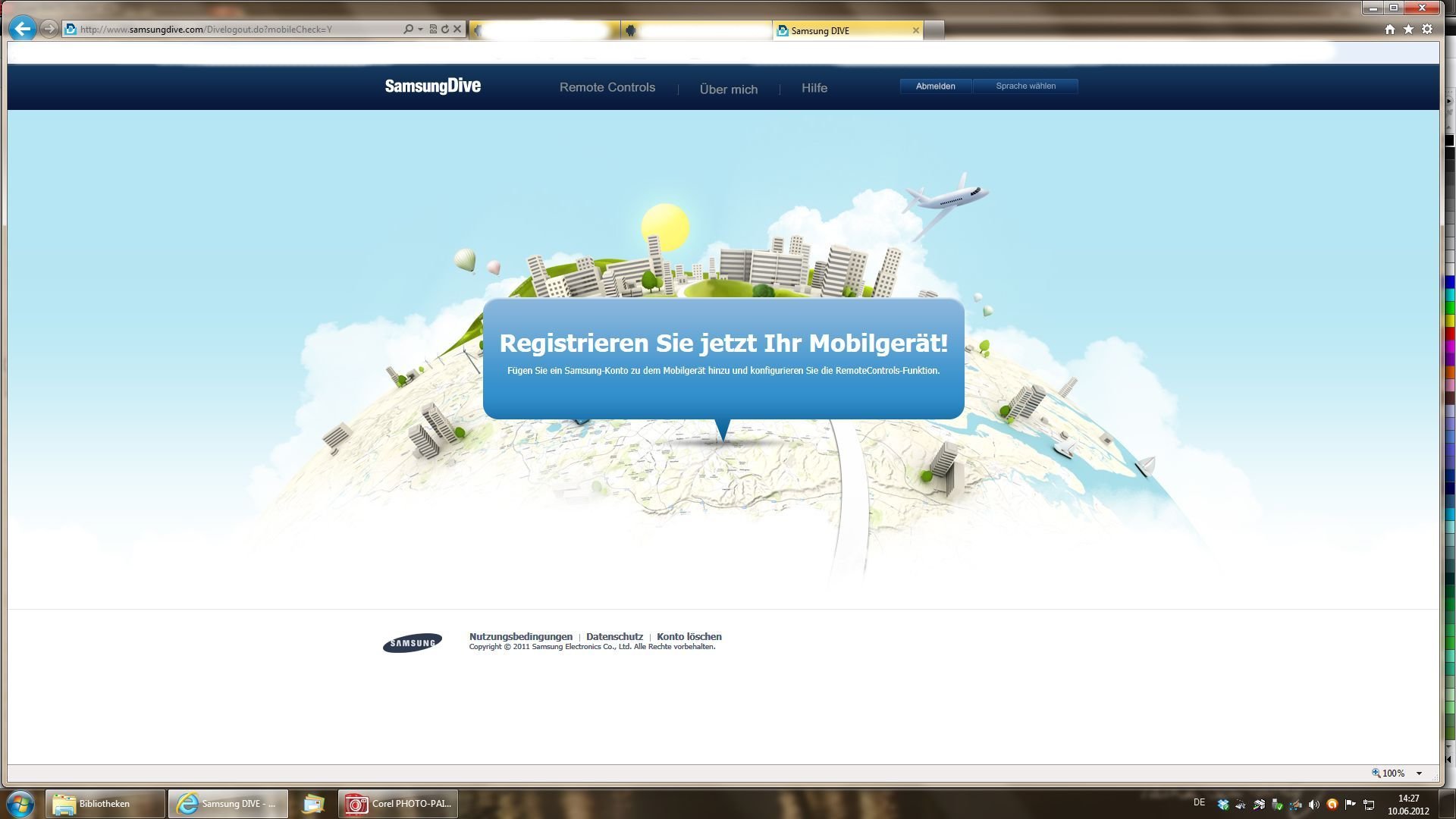Select the Samsung DIVE browser tab
The height and width of the screenshot is (819, 1456).
[848, 30]
